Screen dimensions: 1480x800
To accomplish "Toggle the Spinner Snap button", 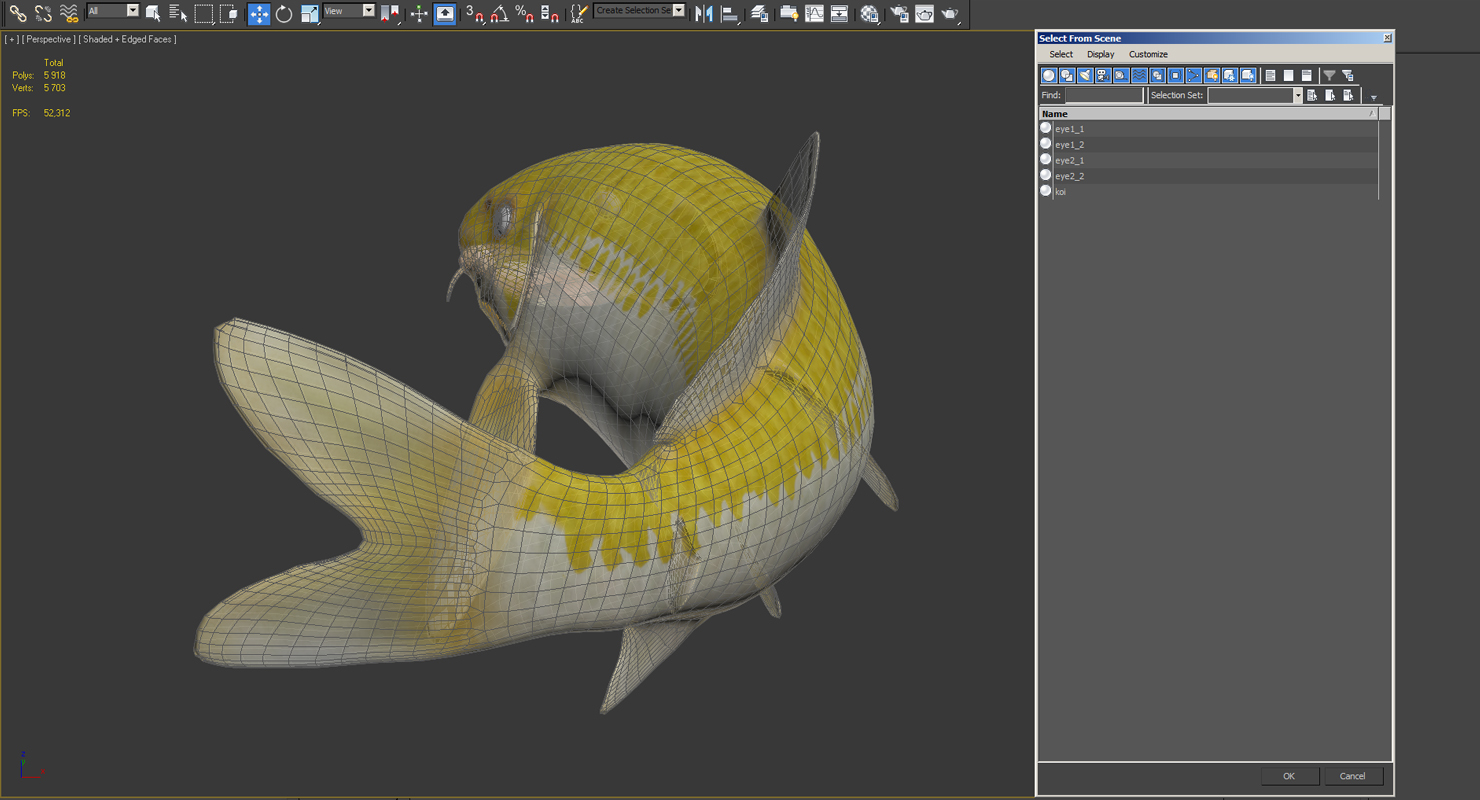I will (x=550, y=13).
